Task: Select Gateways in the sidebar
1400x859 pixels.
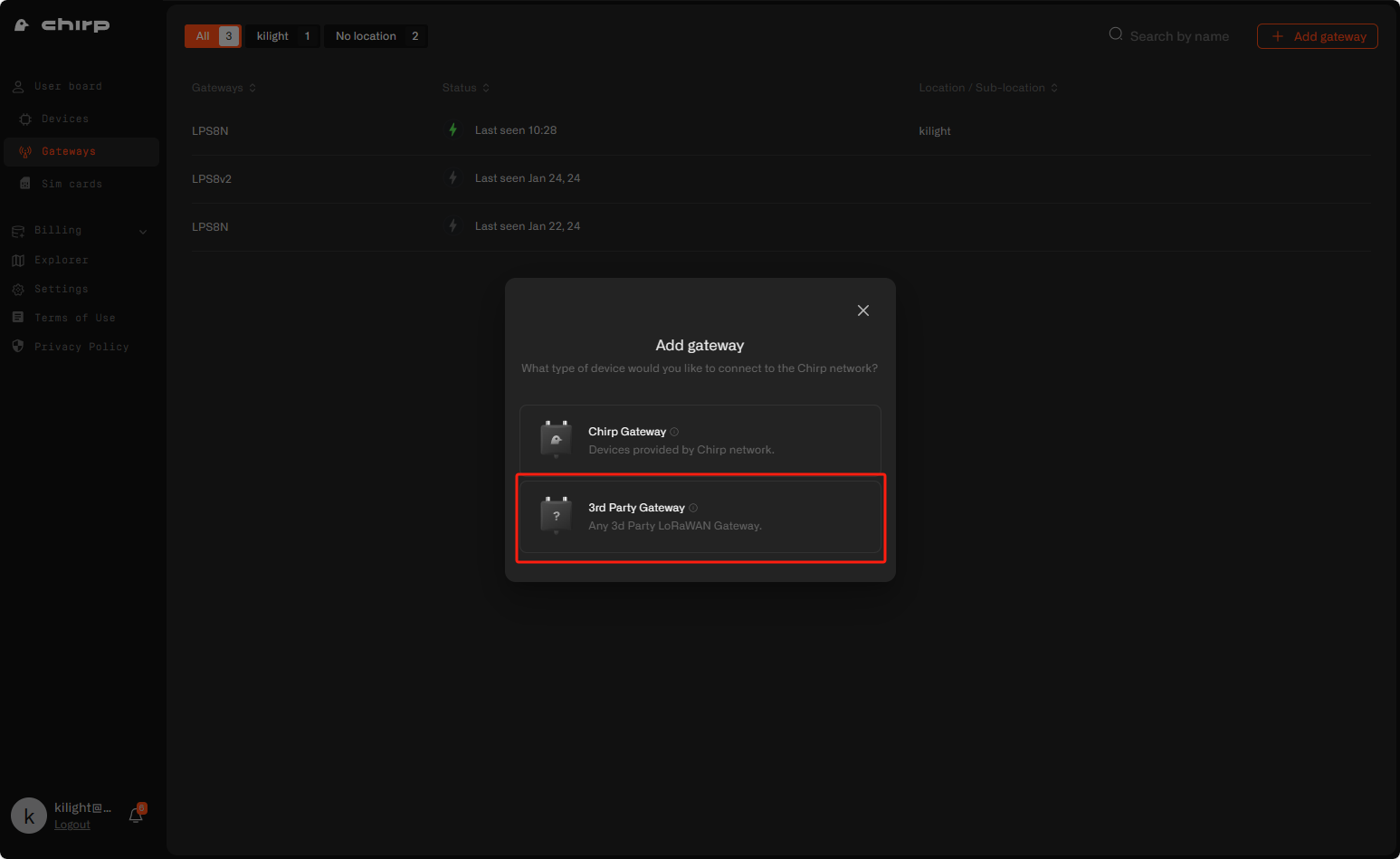Action: tap(81, 152)
